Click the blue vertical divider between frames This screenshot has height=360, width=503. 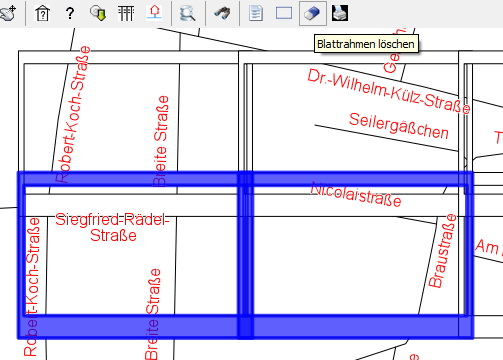[246, 255]
